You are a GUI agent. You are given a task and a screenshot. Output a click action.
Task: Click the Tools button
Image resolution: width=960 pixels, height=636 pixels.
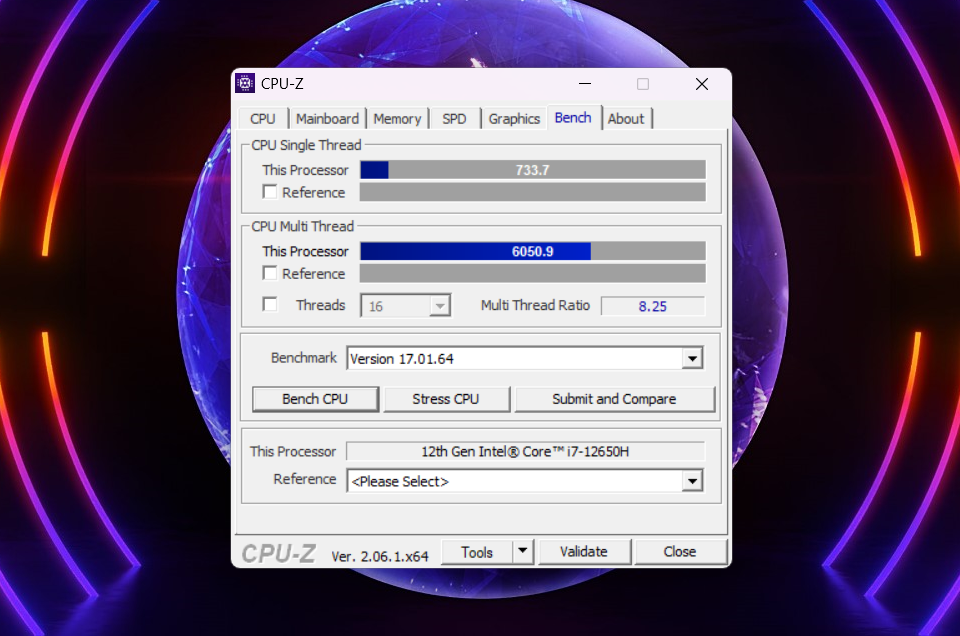coord(477,552)
